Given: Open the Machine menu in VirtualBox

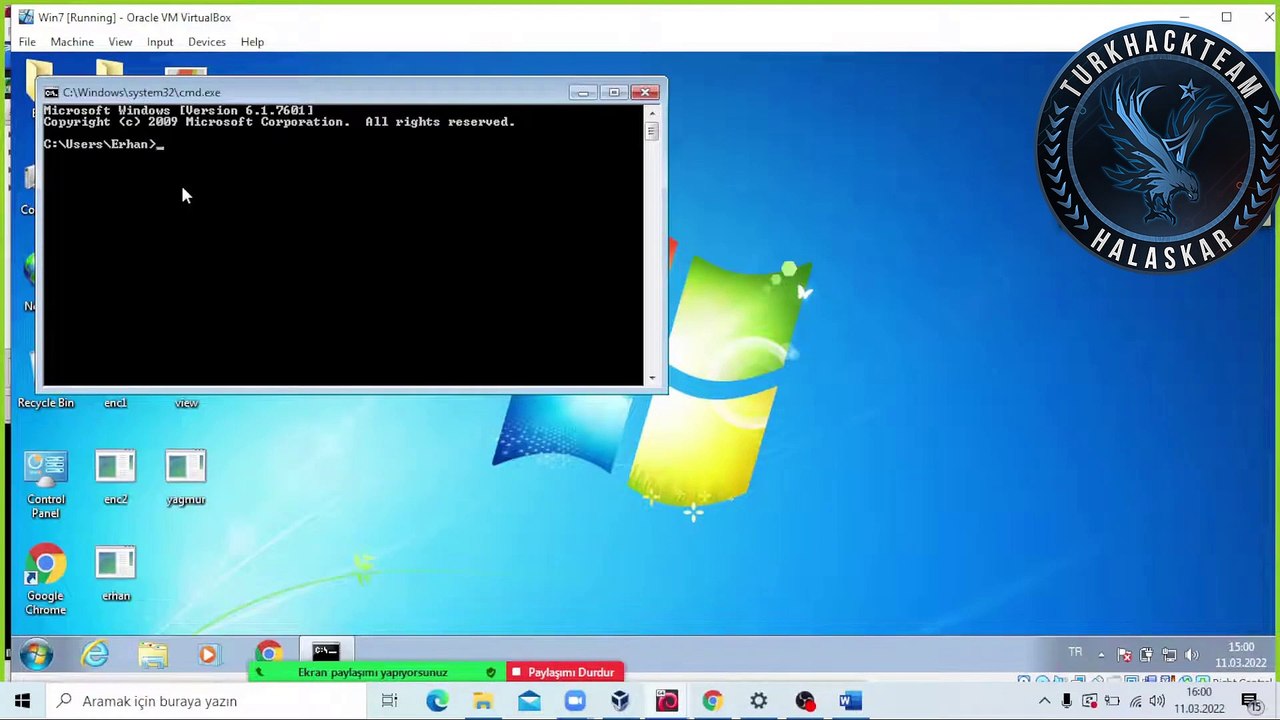Looking at the screenshot, I should pos(72,42).
